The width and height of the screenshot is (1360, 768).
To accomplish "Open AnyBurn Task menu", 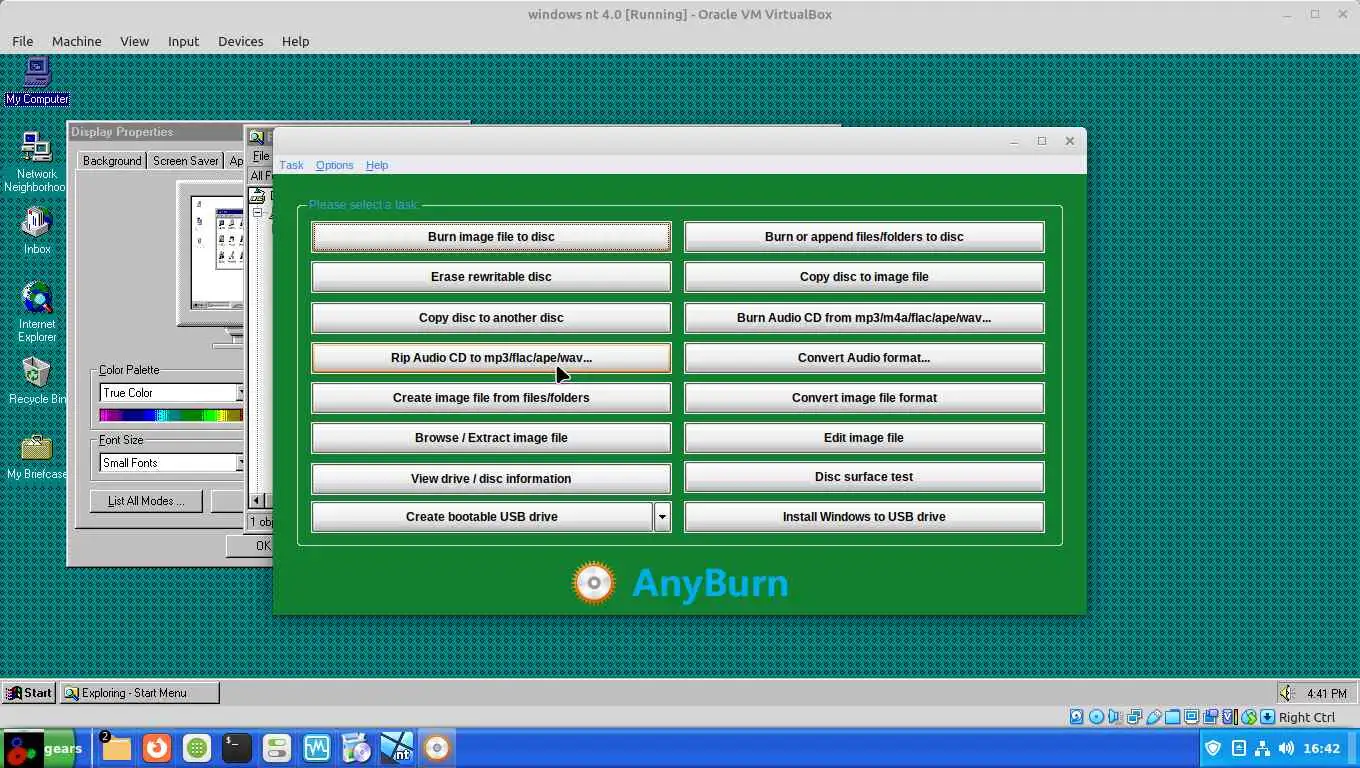I will pyautogui.click(x=291, y=165).
